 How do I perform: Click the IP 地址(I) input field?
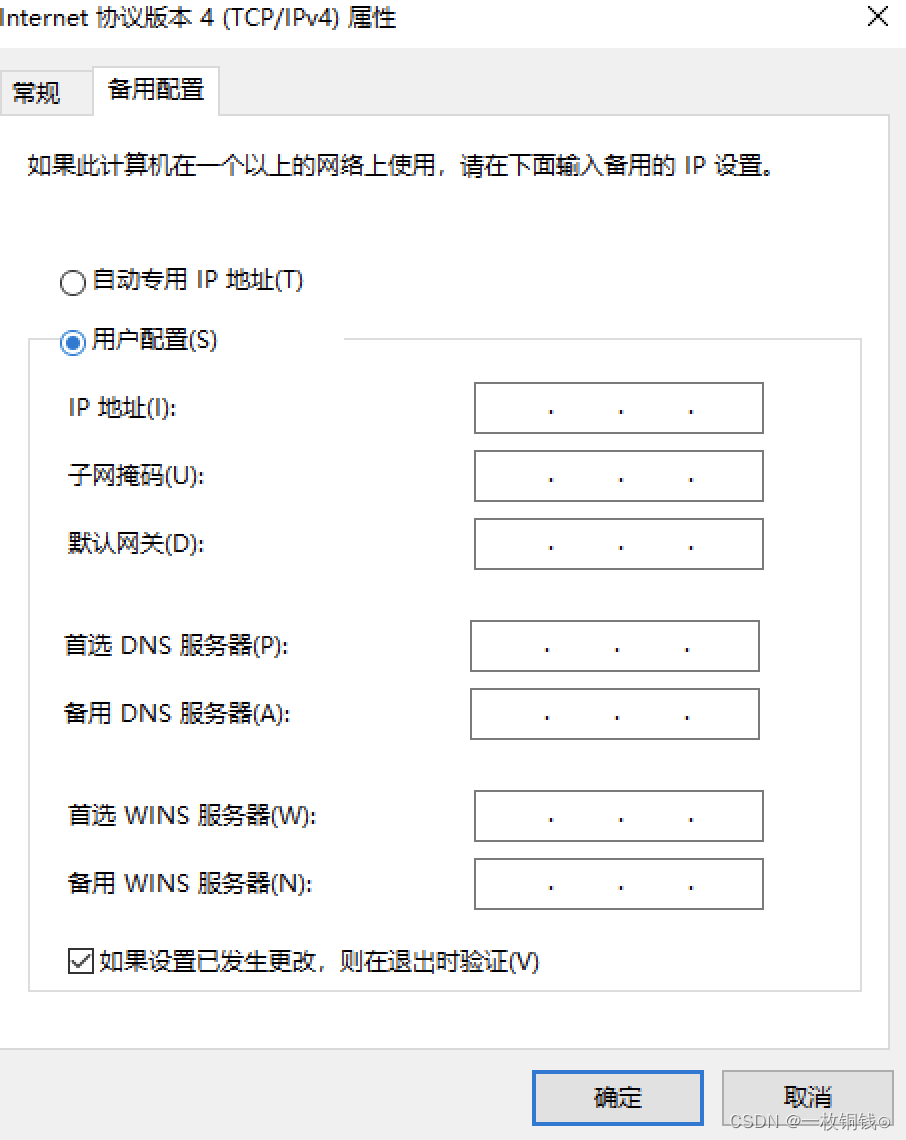click(x=618, y=408)
